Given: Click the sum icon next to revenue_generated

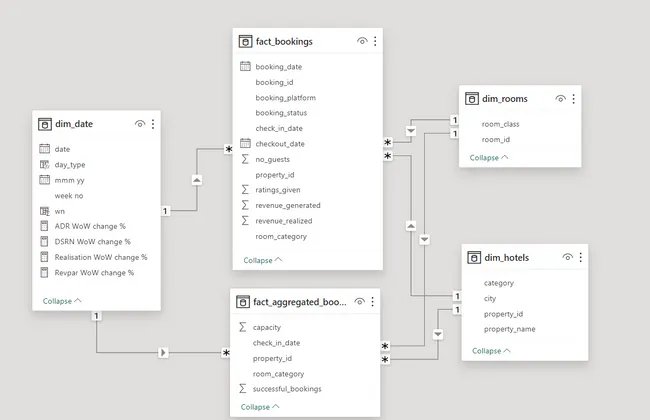Looking at the screenshot, I should [245, 205].
